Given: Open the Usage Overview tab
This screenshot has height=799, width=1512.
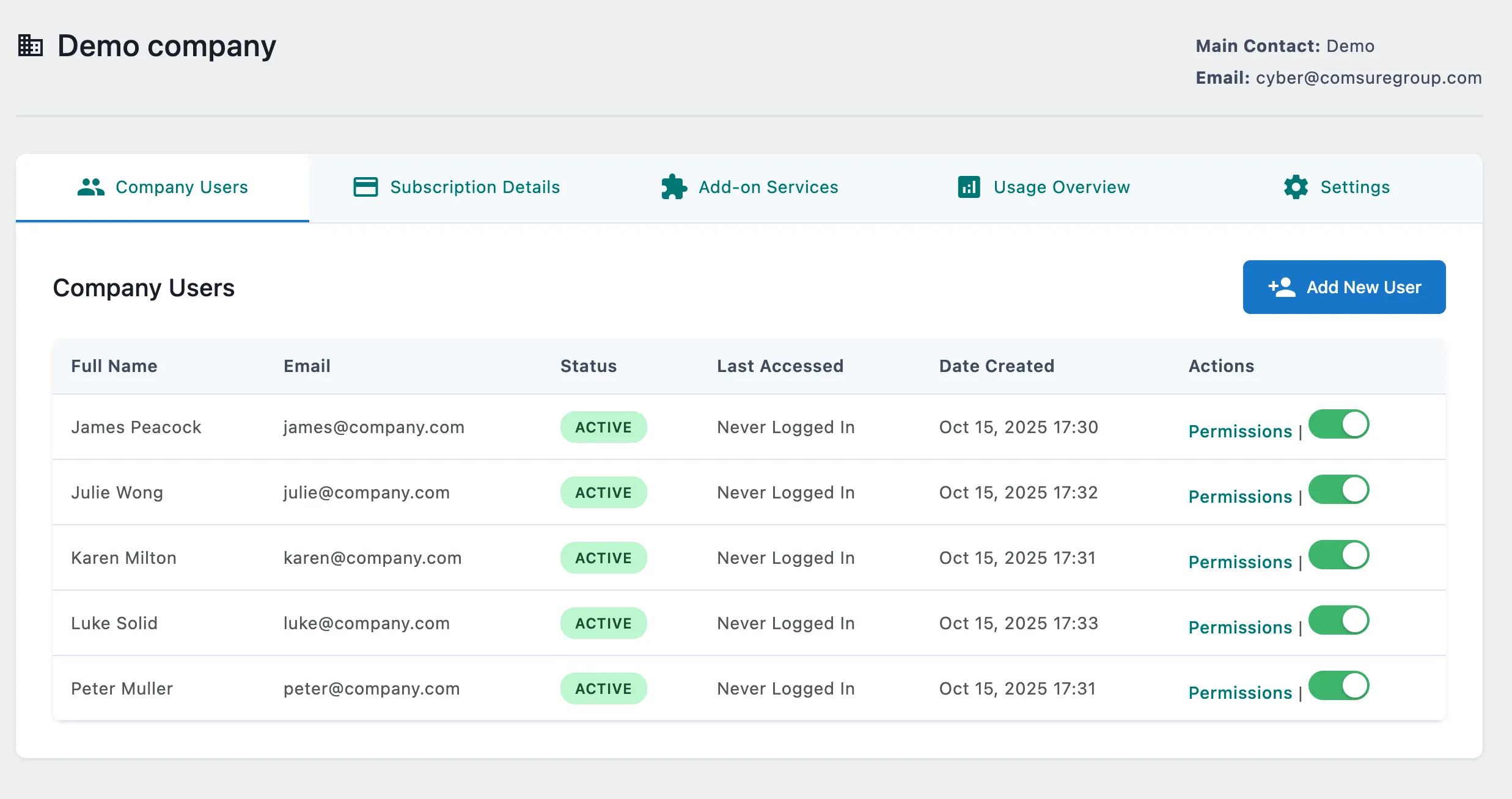Looking at the screenshot, I should (1062, 187).
